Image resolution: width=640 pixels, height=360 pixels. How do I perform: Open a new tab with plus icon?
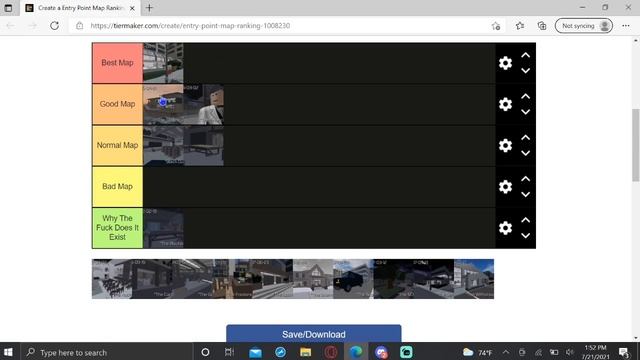tap(149, 8)
